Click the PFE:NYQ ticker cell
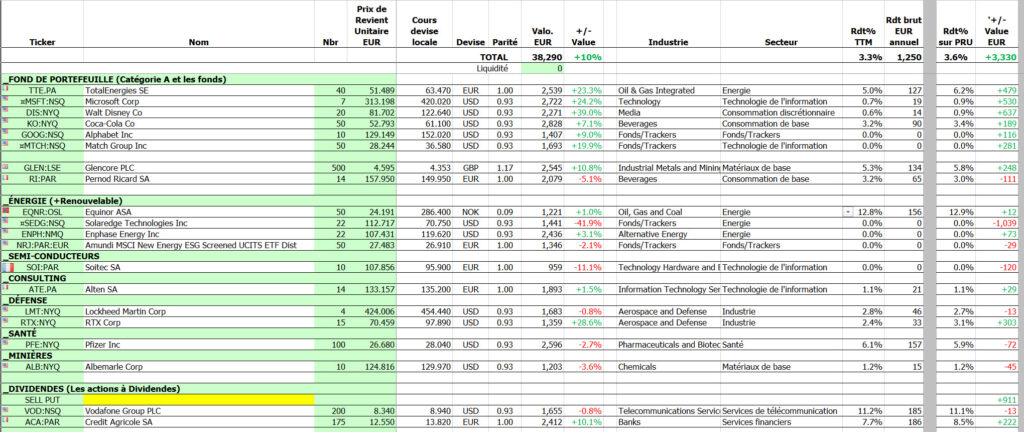The height and width of the screenshot is (432, 1024). point(42,345)
